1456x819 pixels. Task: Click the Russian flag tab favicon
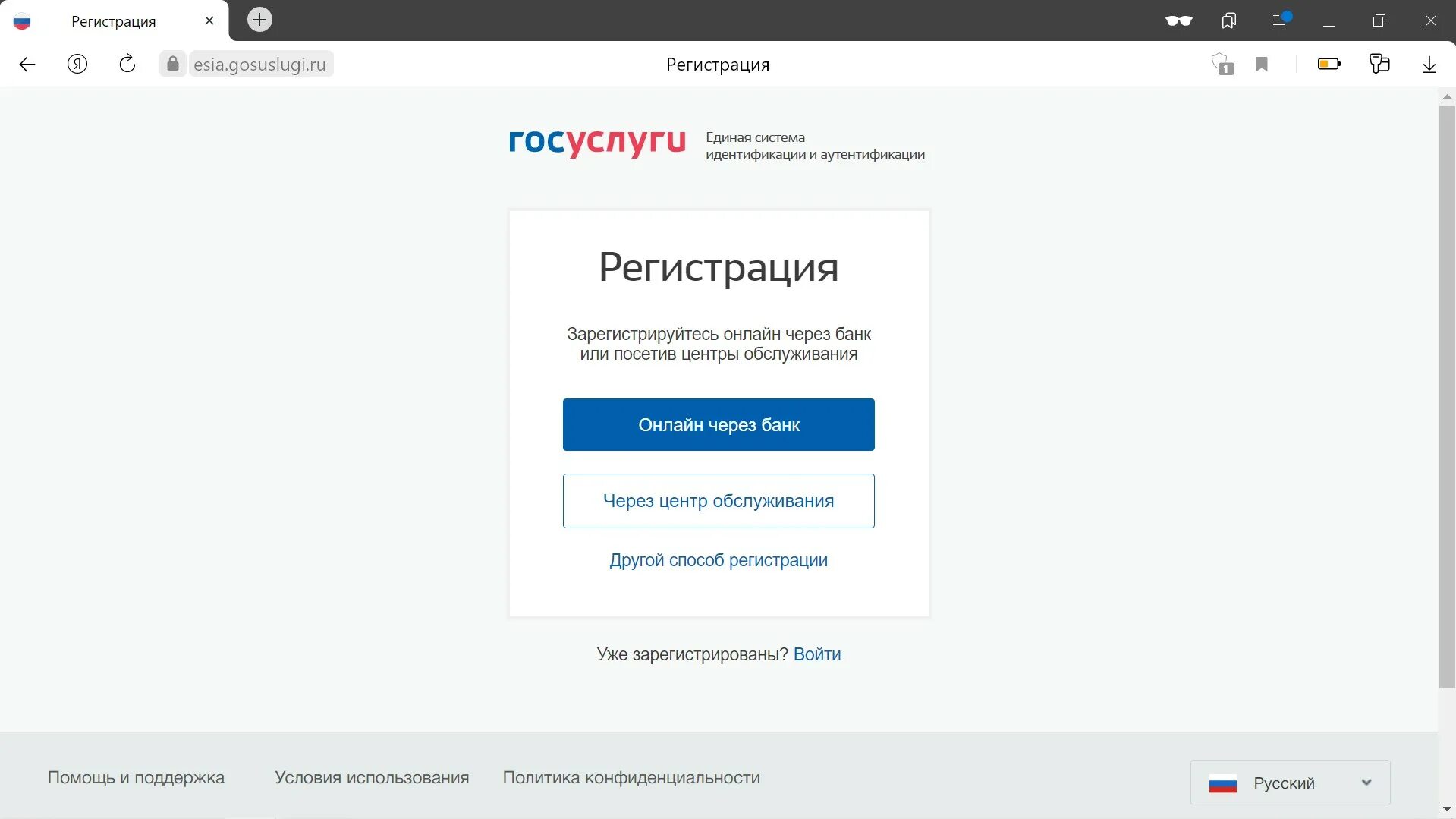22,21
